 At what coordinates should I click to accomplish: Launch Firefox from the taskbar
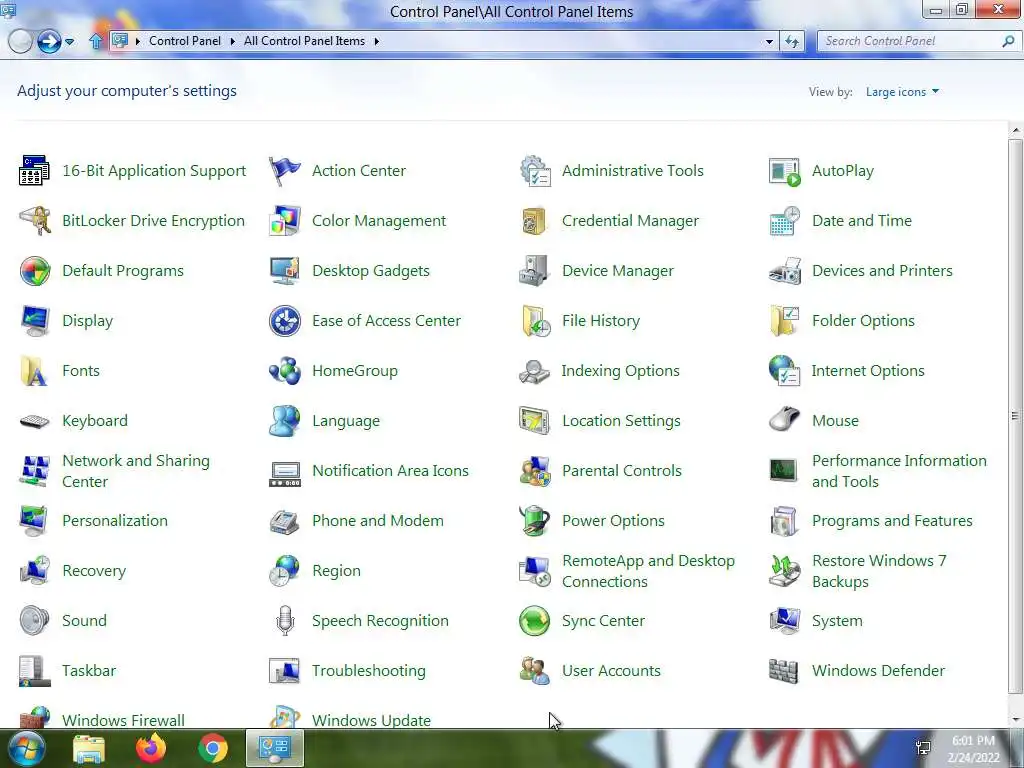click(151, 748)
